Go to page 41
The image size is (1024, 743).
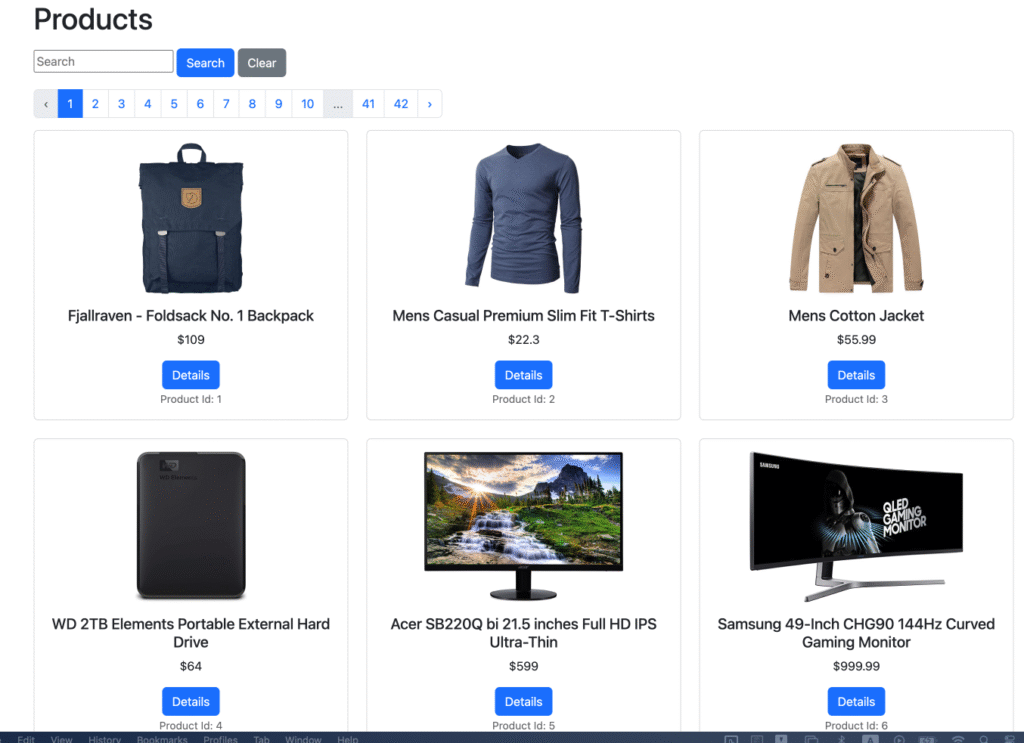tap(368, 104)
